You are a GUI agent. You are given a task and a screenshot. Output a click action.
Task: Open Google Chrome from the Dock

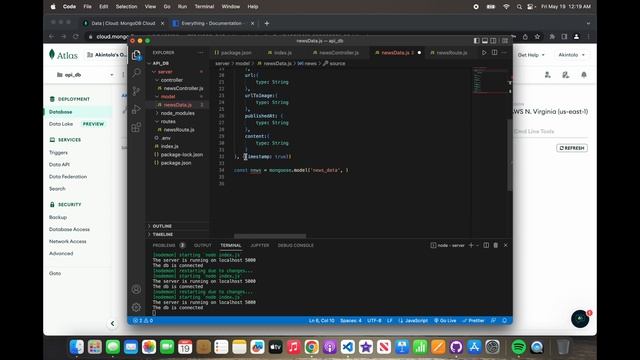point(311,347)
